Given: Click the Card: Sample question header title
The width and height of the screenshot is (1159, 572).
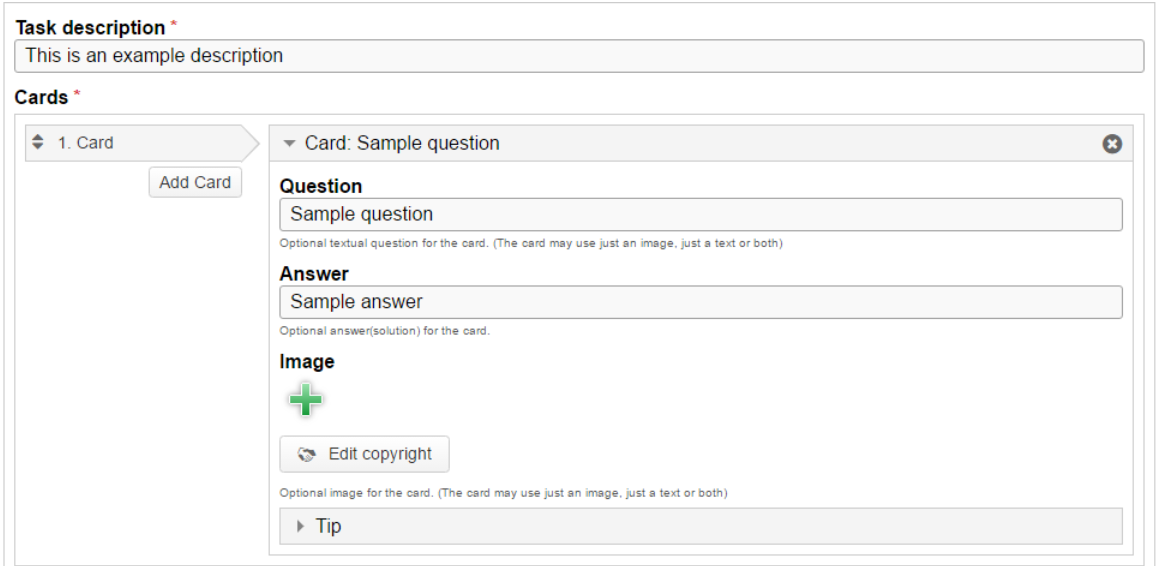Looking at the screenshot, I should coord(402,143).
